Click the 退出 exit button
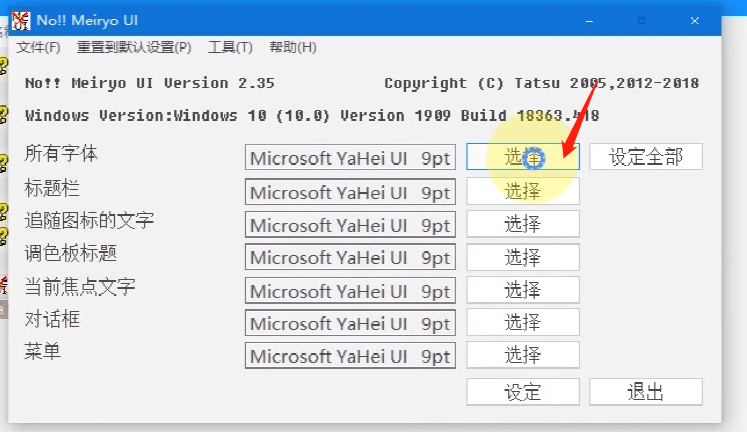 [646, 392]
